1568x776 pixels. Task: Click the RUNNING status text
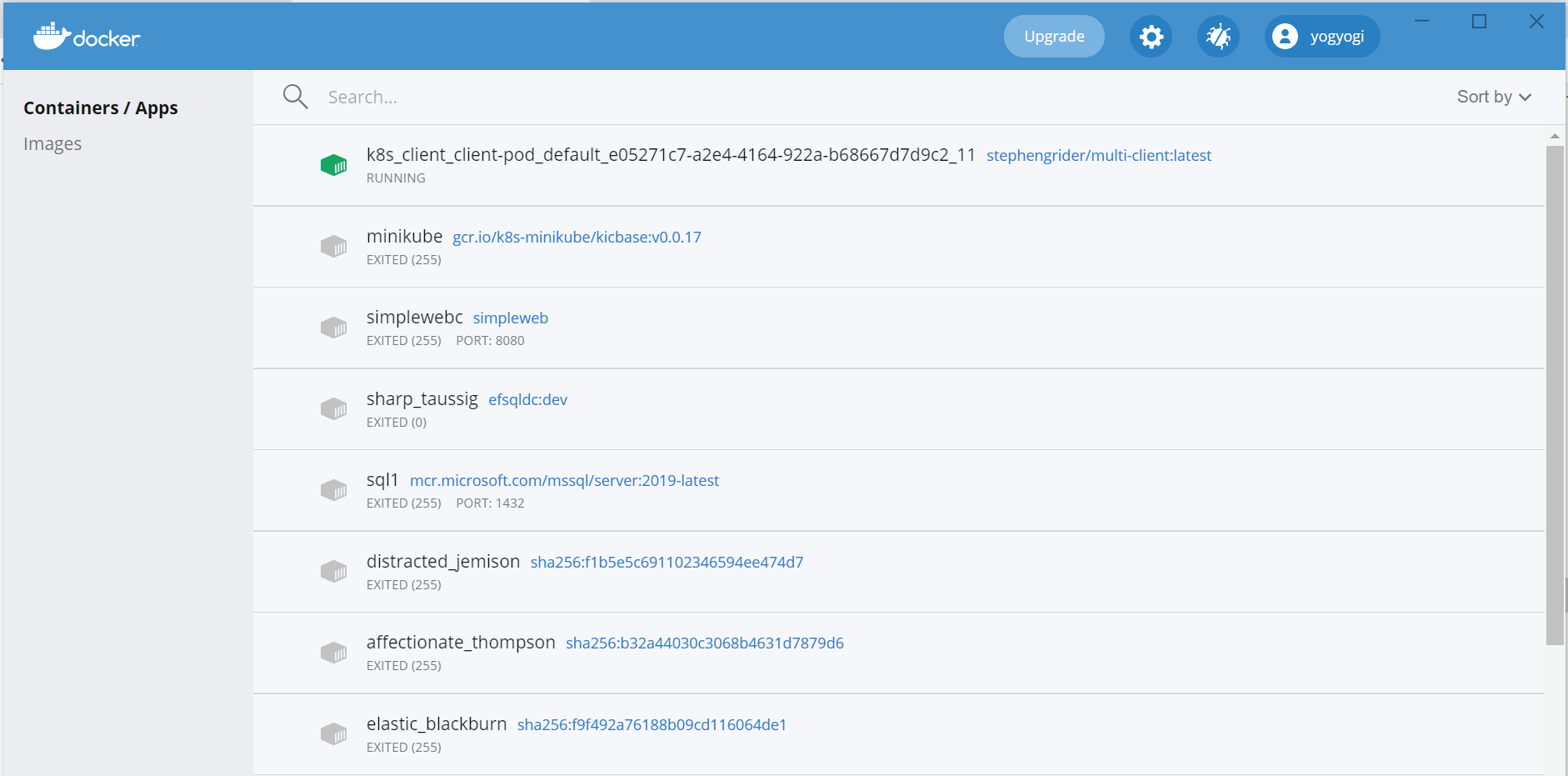[396, 178]
